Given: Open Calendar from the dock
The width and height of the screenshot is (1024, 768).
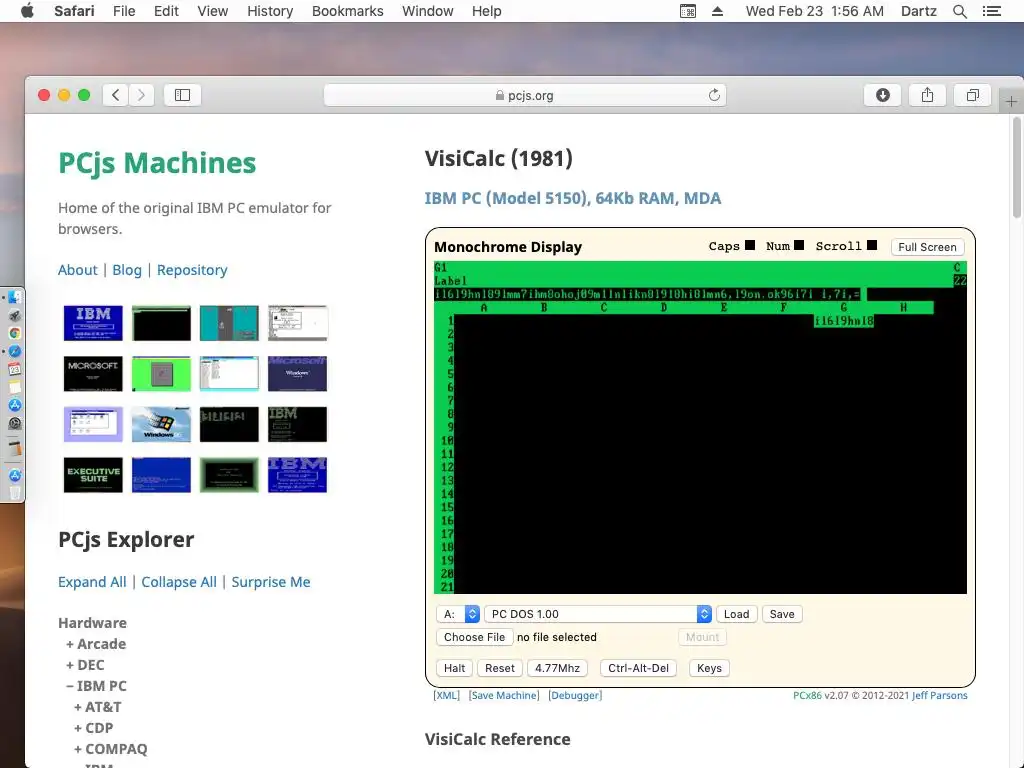Looking at the screenshot, I should point(14,369).
